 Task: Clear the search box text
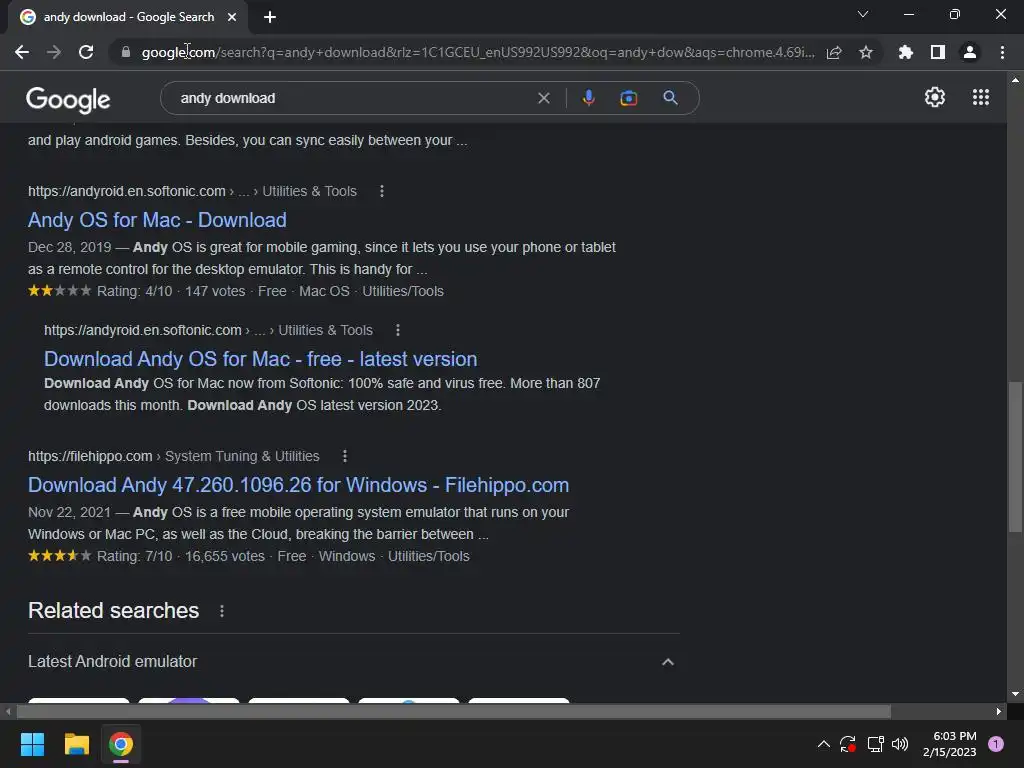pos(543,98)
